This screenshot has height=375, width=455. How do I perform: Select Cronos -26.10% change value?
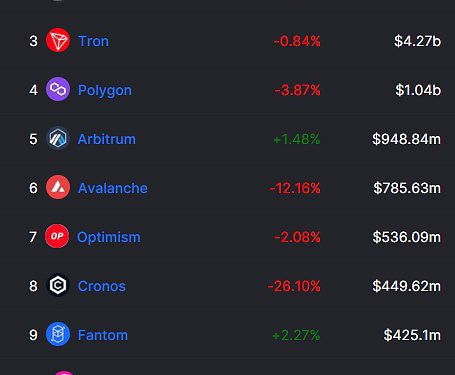click(294, 286)
